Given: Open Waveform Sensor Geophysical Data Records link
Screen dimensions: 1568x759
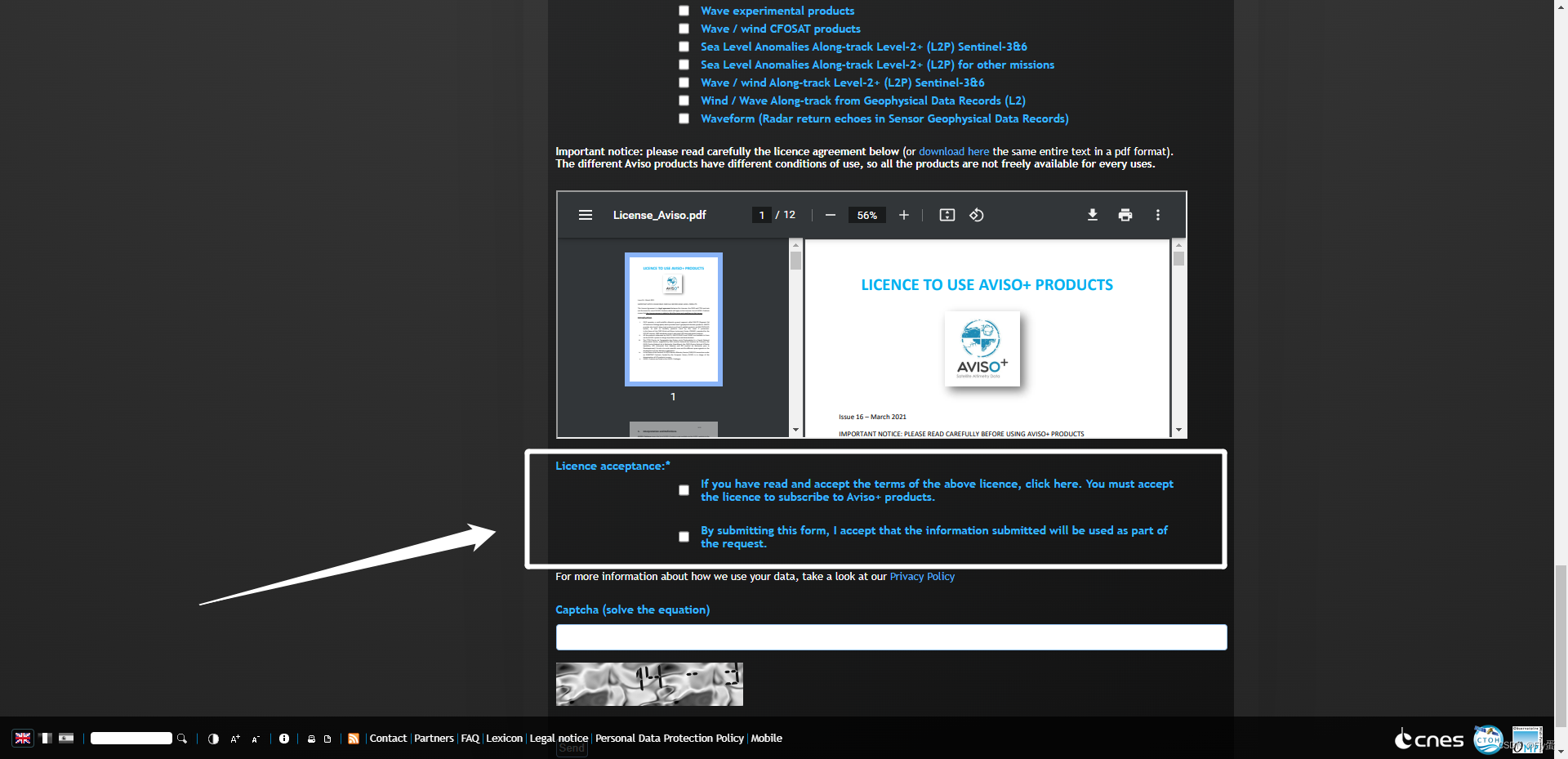Looking at the screenshot, I should (884, 118).
